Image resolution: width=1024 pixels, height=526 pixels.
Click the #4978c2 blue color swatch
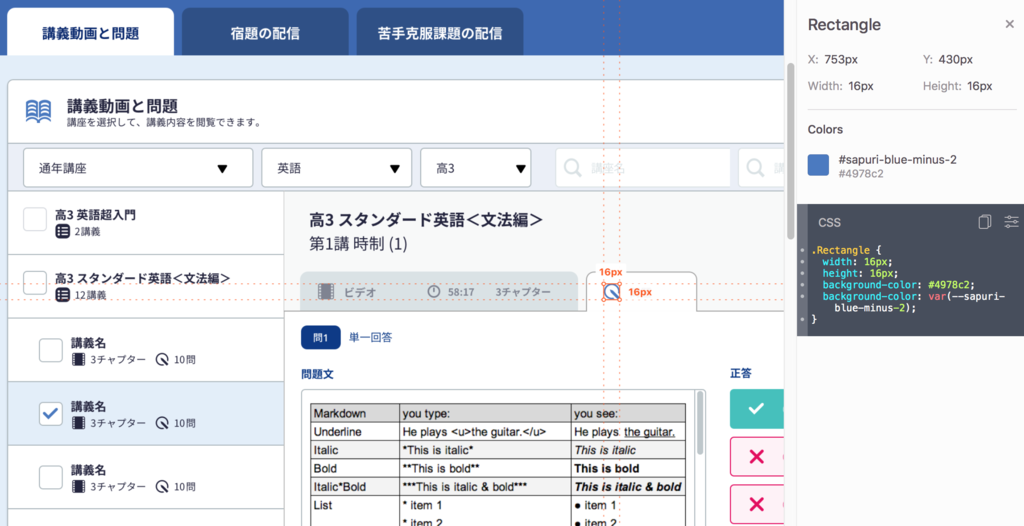tap(818, 165)
